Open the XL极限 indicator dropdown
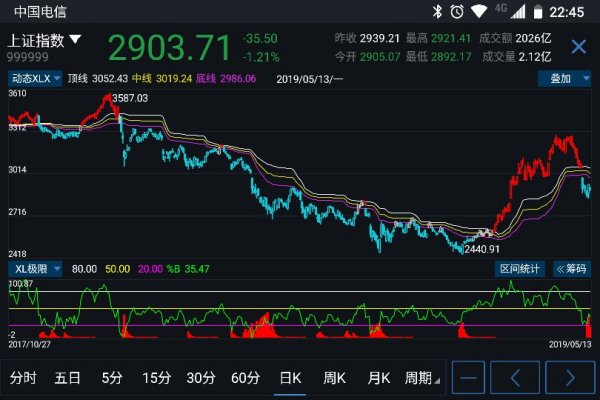The height and width of the screenshot is (400, 600). point(35,269)
